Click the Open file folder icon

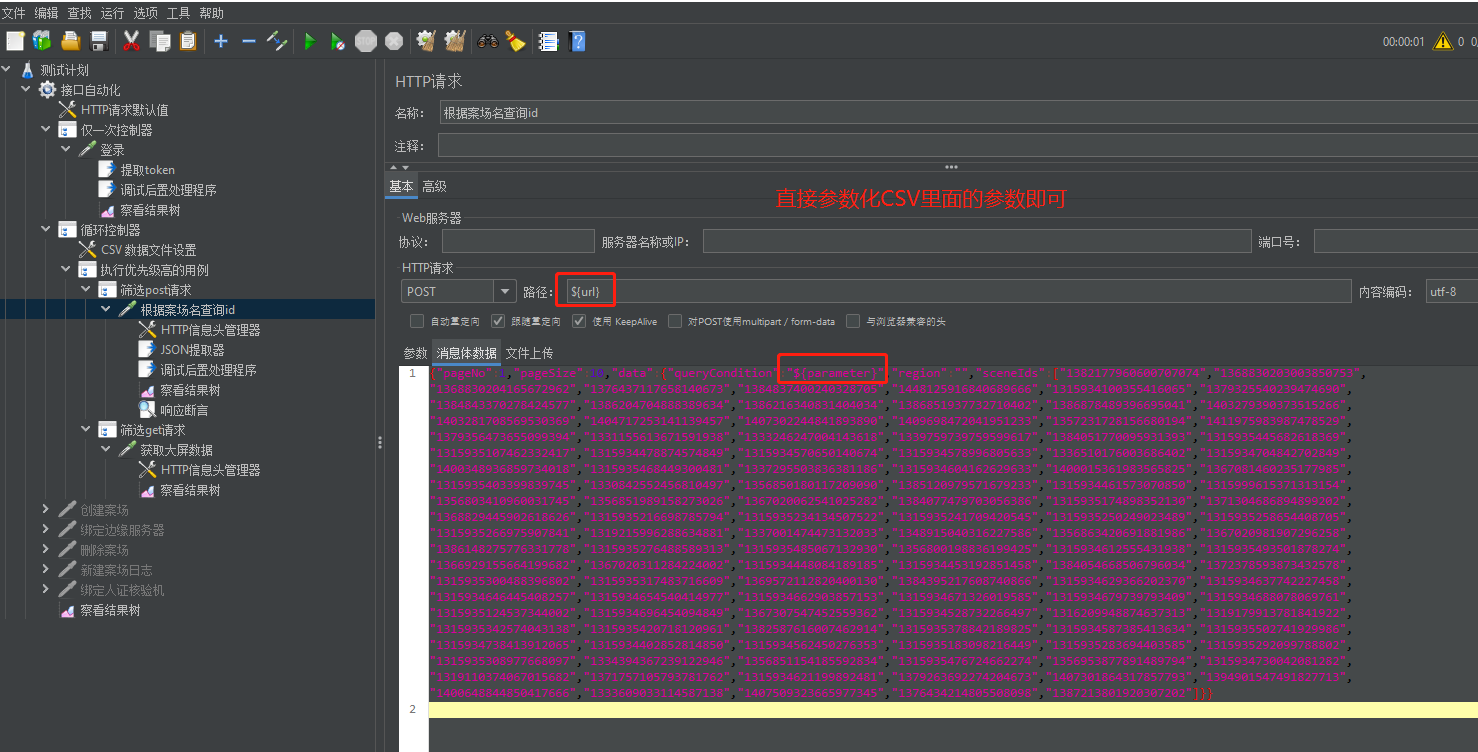[70, 41]
